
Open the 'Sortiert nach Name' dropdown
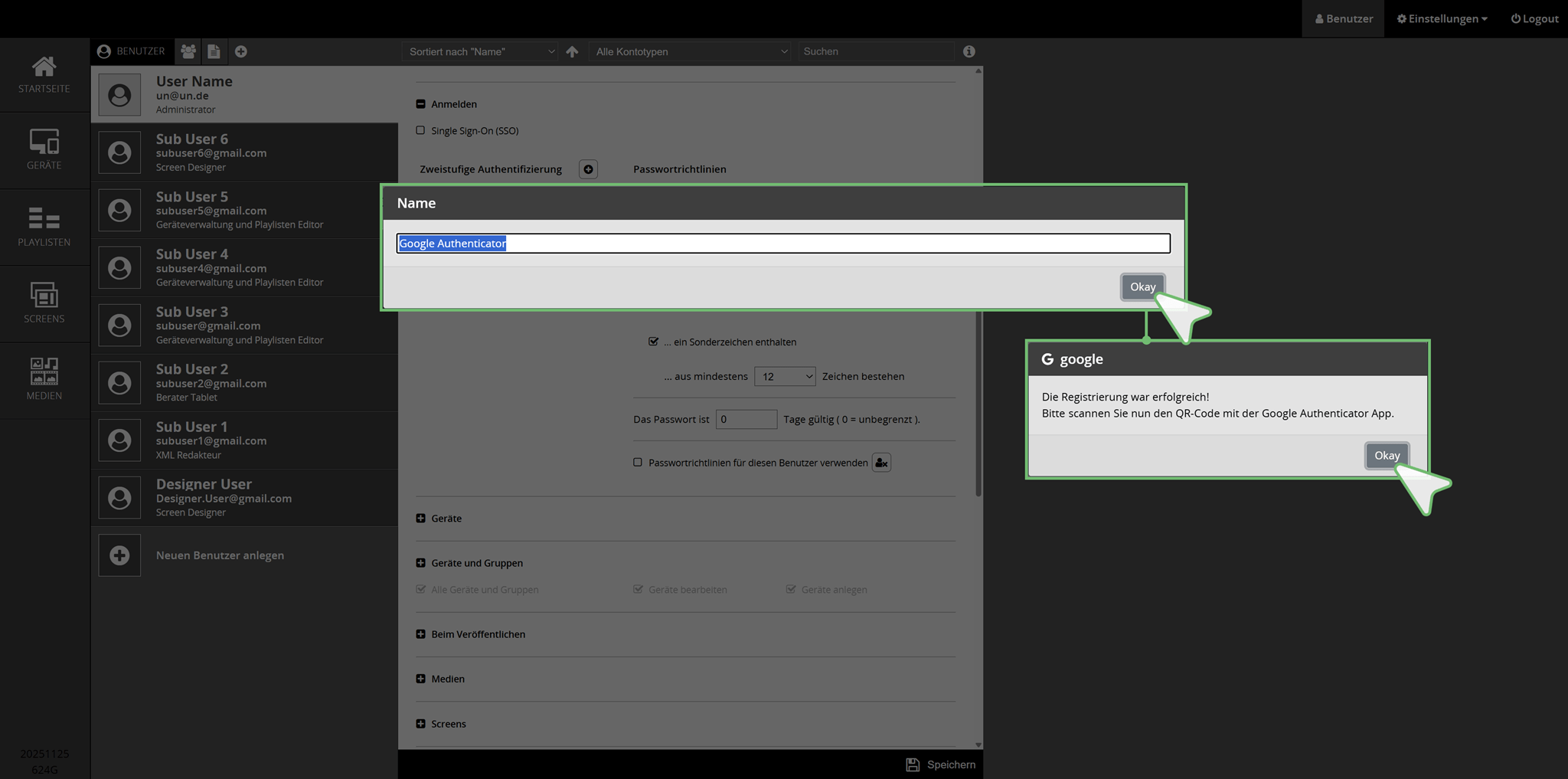coord(481,51)
